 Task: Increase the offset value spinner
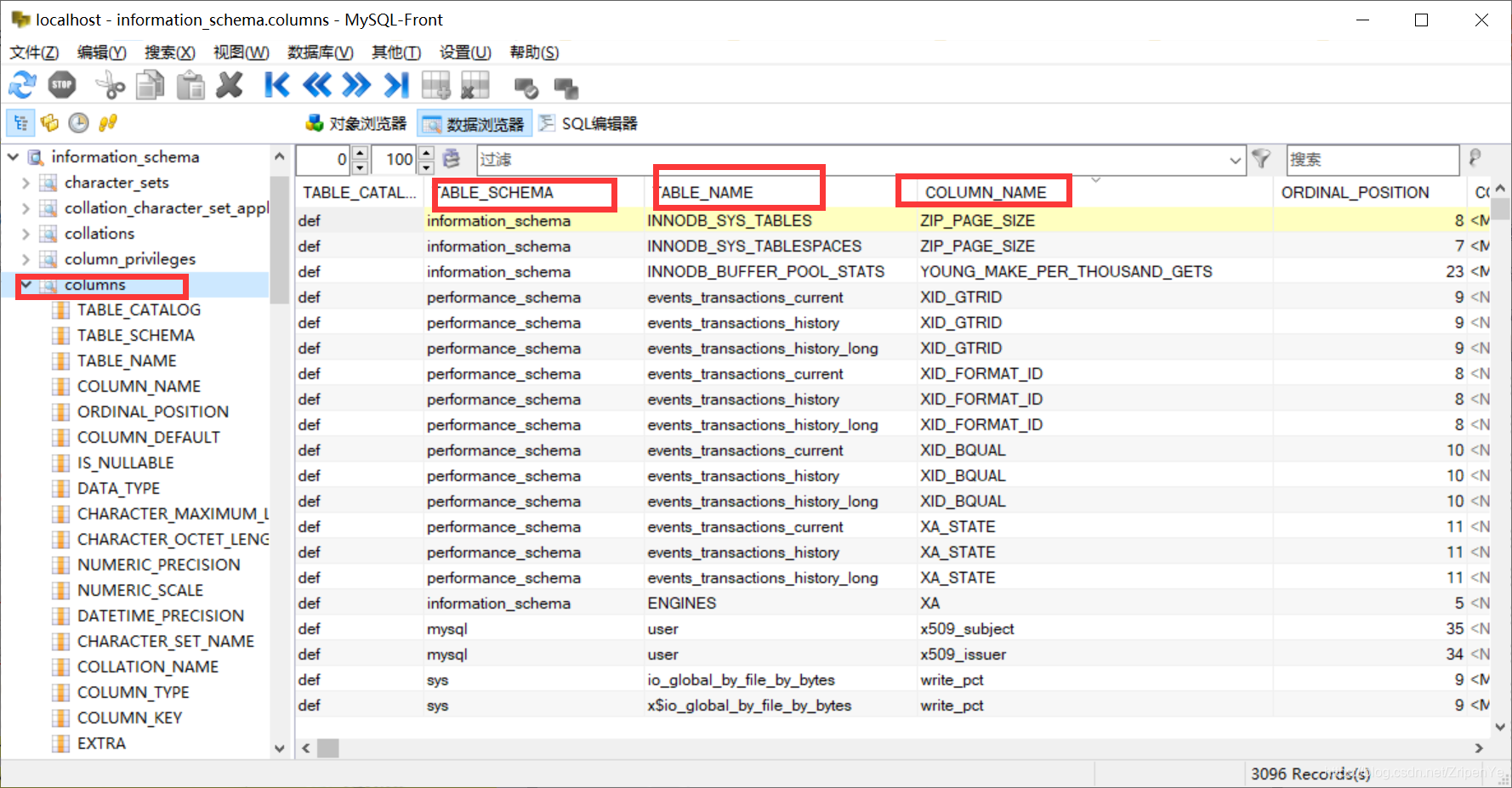[360, 153]
